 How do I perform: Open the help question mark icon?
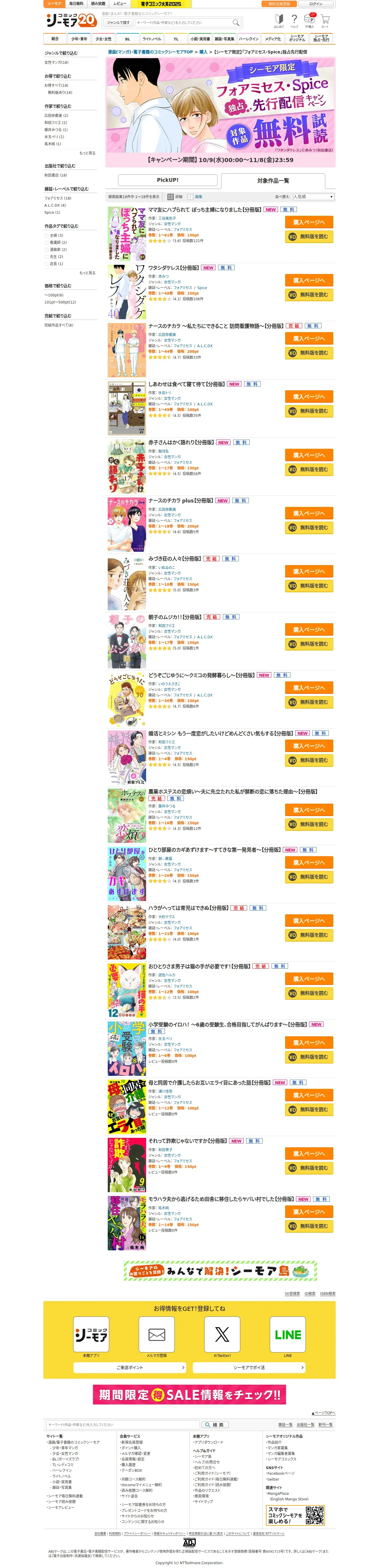pos(295,19)
